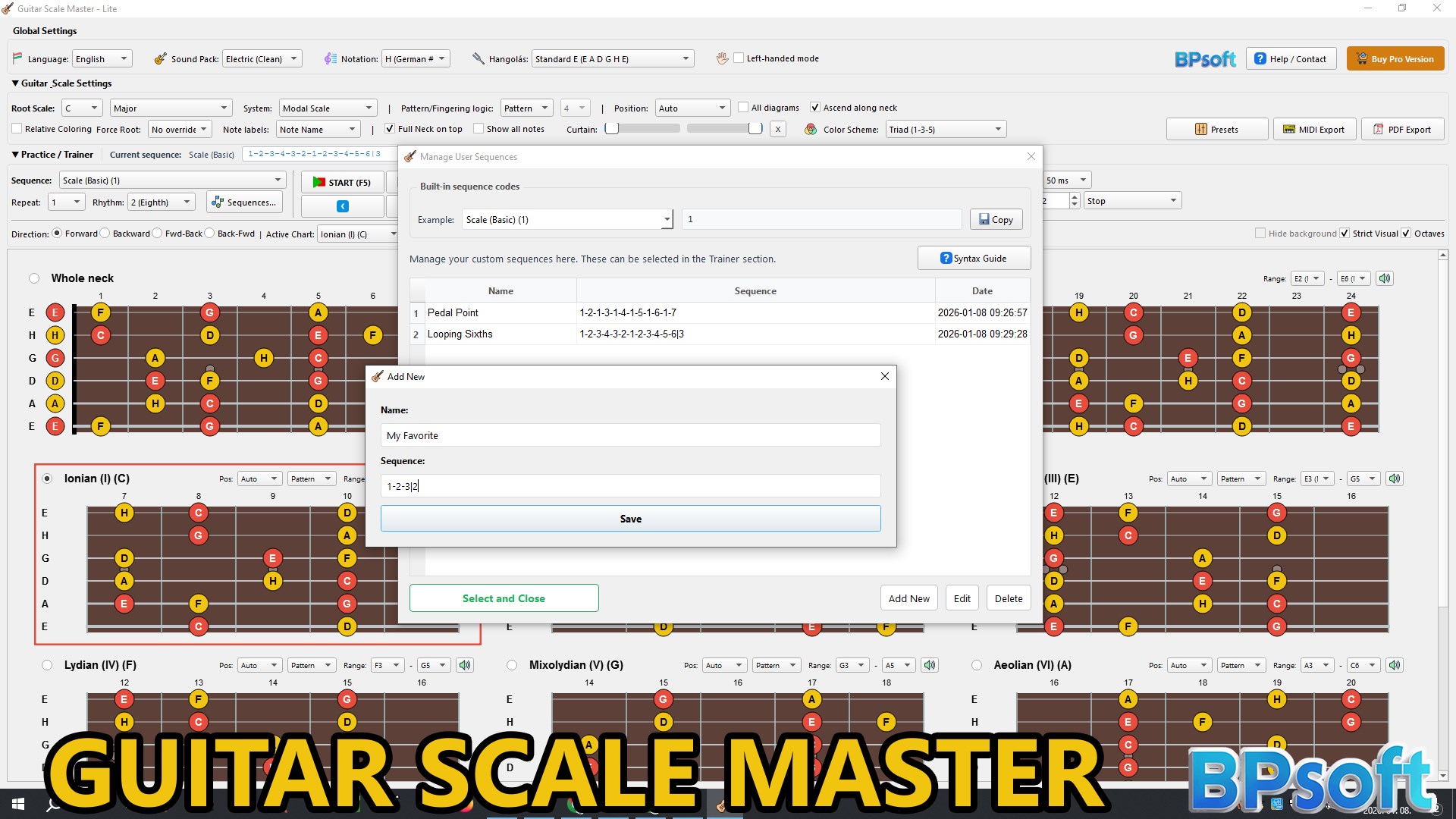Image resolution: width=1456 pixels, height=819 pixels.
Task: Click speaker icon for Mixolydian (V) (G)
Action: point(930,665)
